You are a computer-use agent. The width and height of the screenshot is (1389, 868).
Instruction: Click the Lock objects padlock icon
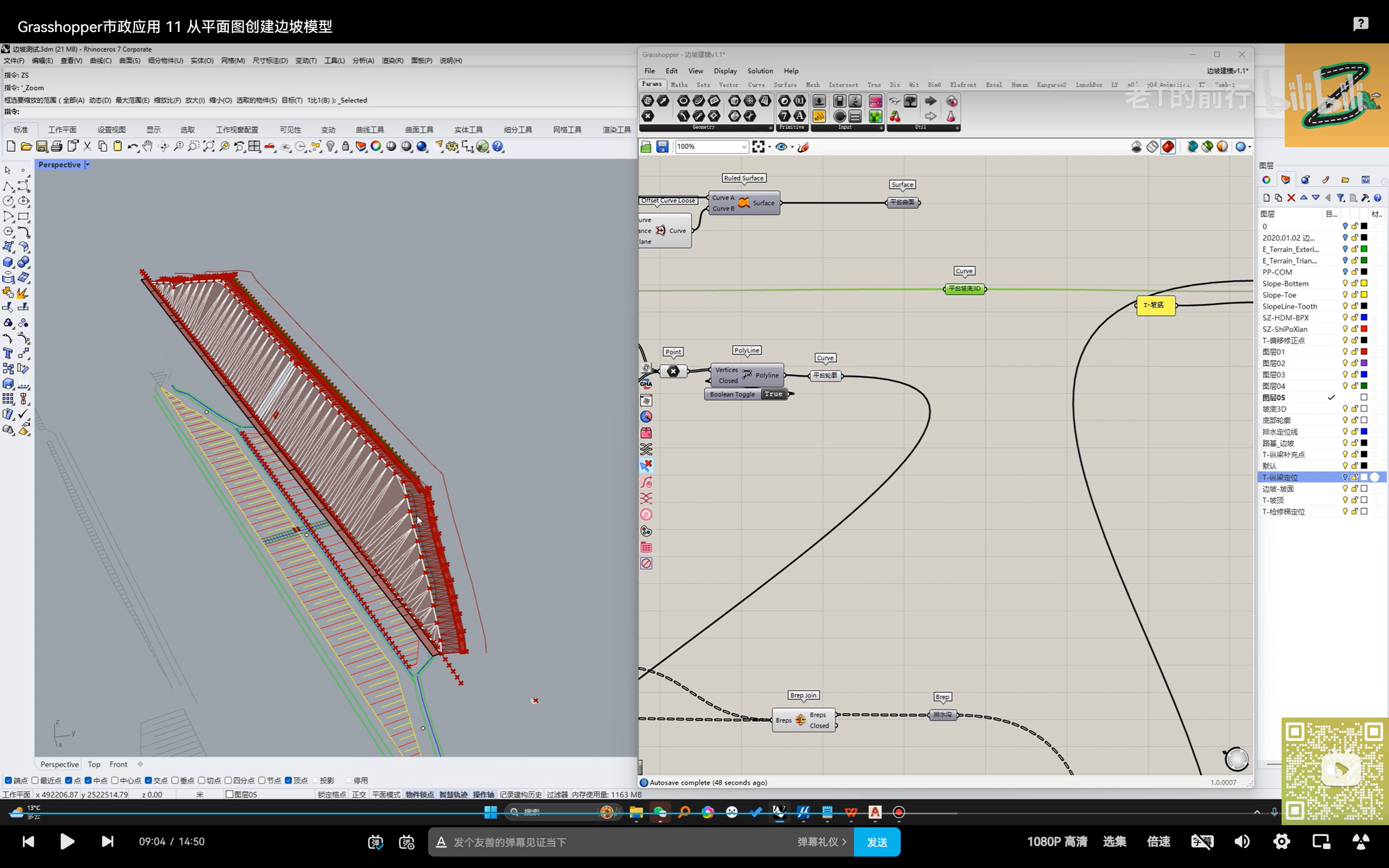pos(346,146)
